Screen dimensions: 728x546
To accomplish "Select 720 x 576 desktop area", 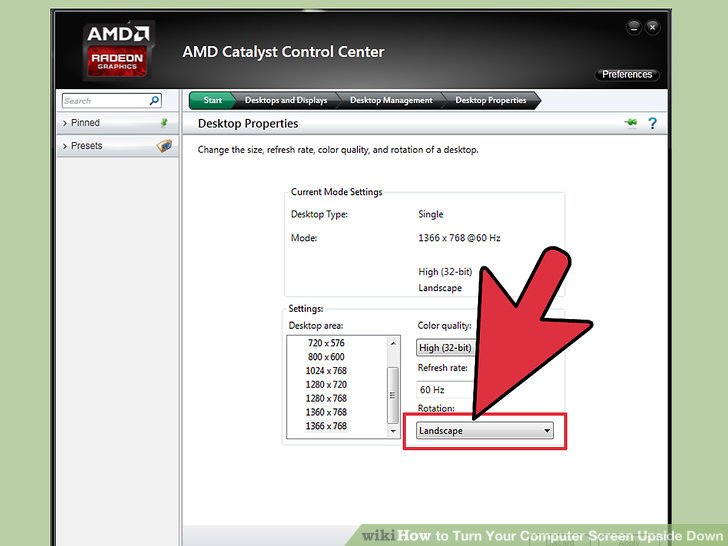I will coord(326,343).
